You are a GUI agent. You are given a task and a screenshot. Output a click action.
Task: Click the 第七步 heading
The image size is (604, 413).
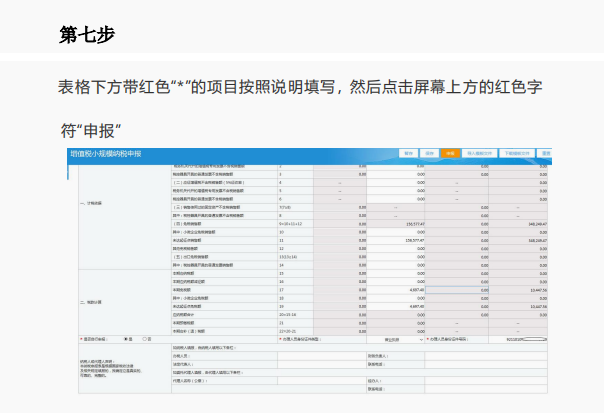coord(87,35)
